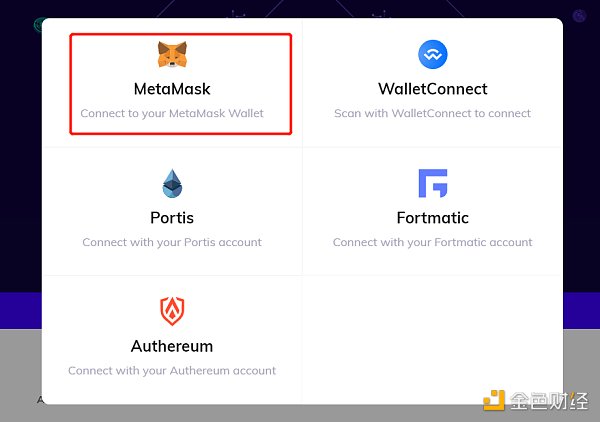Select the MetaMask wallet title
Image resolution: width=600 pixels, height=422 pixels.
[x=172, y=89]
